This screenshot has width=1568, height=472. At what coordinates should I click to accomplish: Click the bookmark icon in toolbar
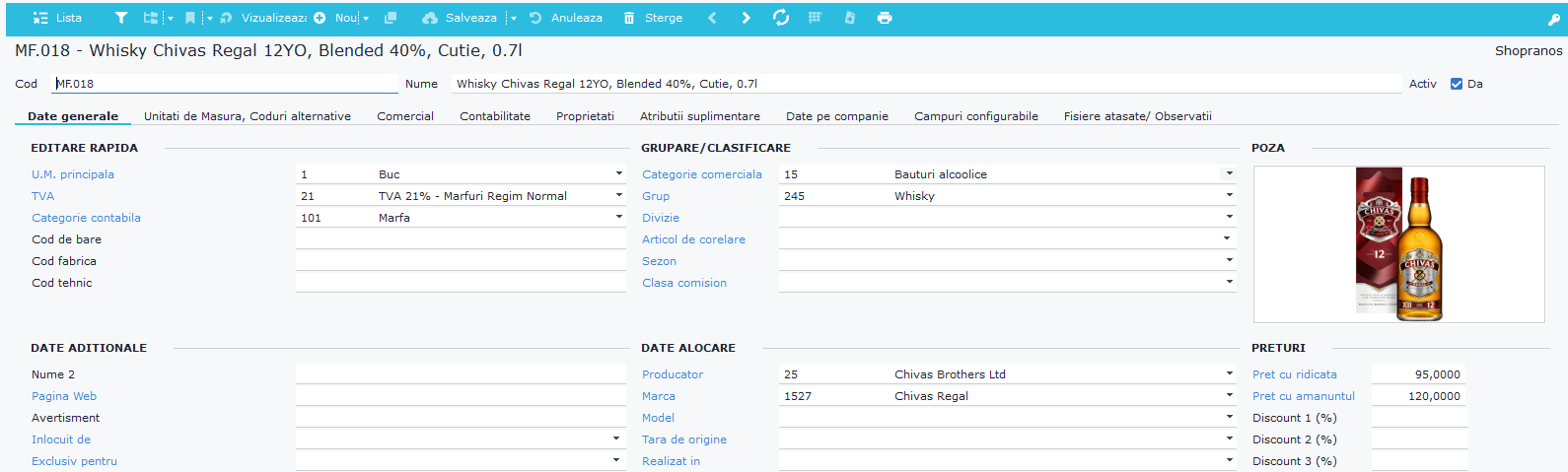pos(190,18)
